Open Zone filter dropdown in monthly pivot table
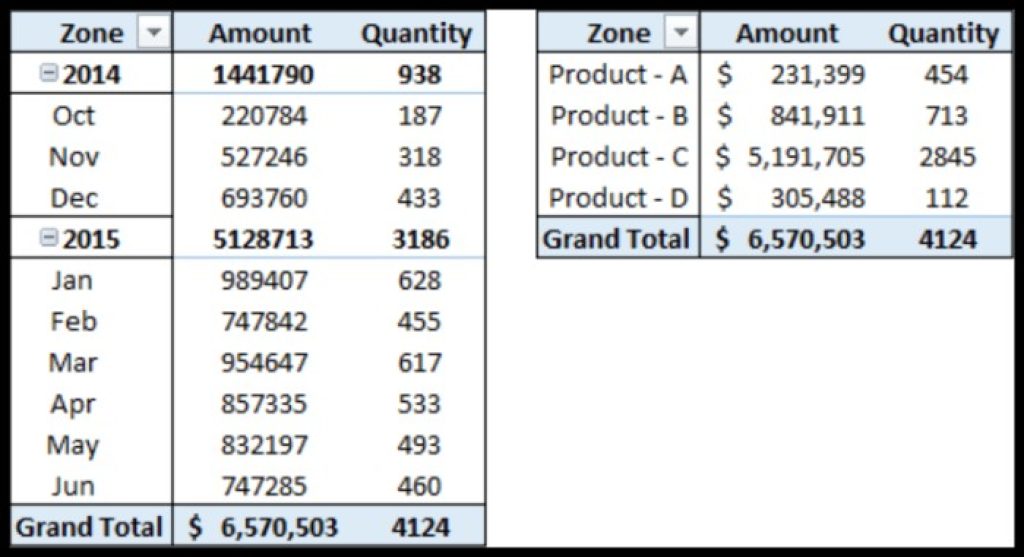1024x557 pixels. coord(153,33)
